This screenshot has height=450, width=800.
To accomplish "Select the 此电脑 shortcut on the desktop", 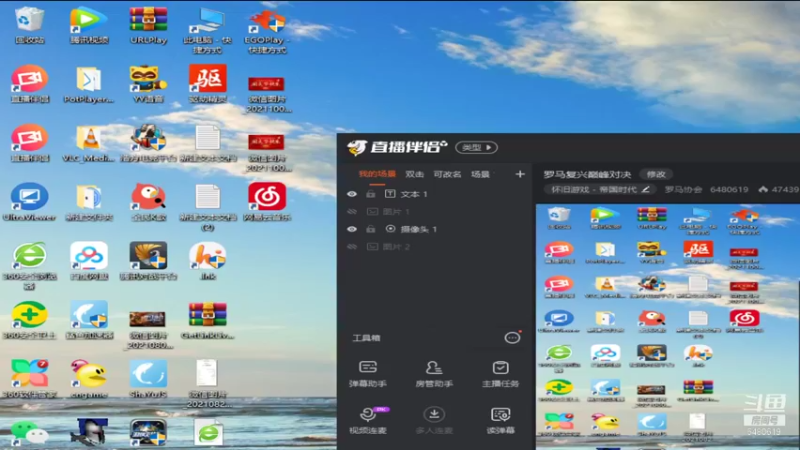I will coord(208,31).
